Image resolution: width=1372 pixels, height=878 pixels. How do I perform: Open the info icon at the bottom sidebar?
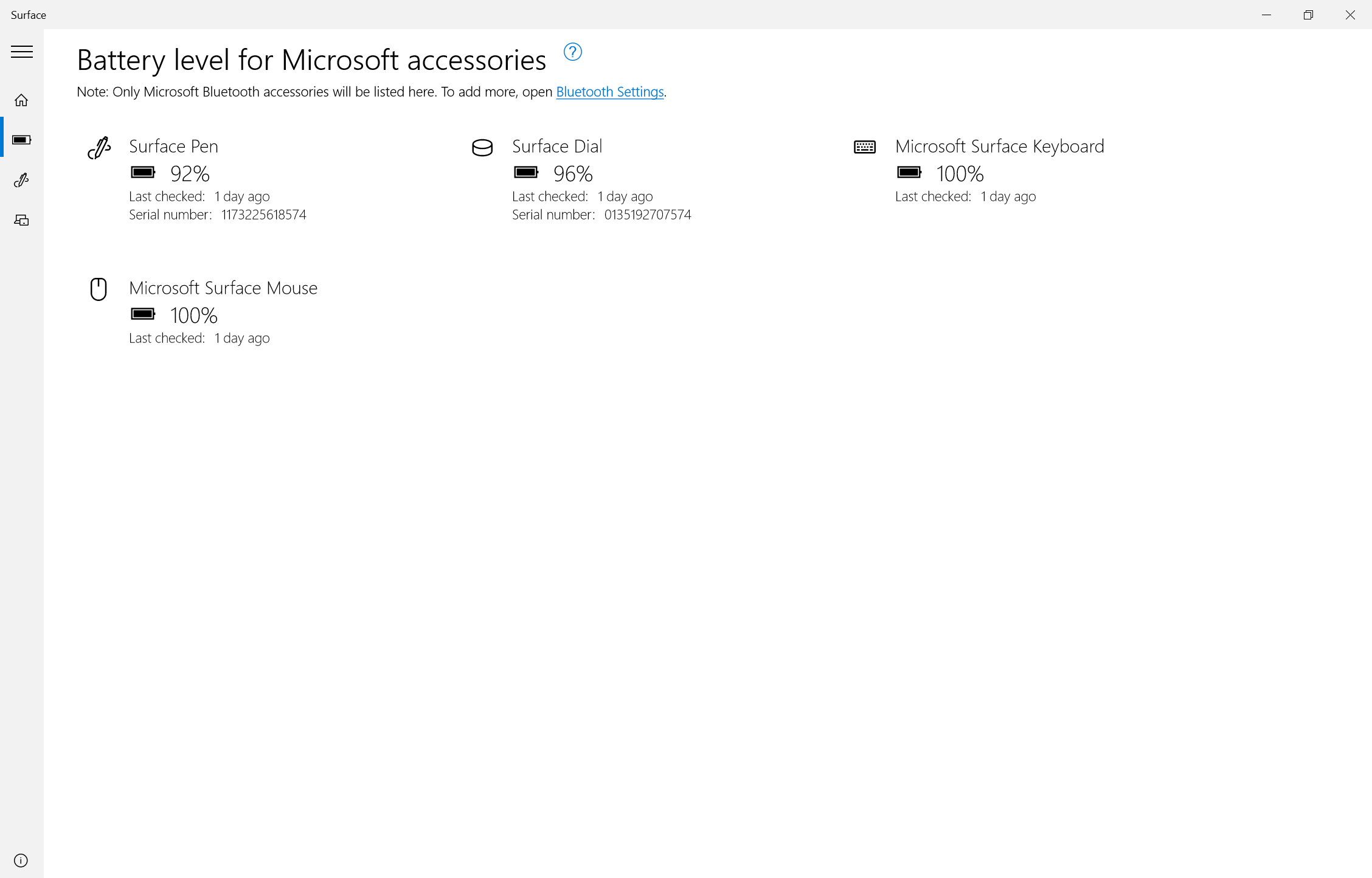[21, 860]
